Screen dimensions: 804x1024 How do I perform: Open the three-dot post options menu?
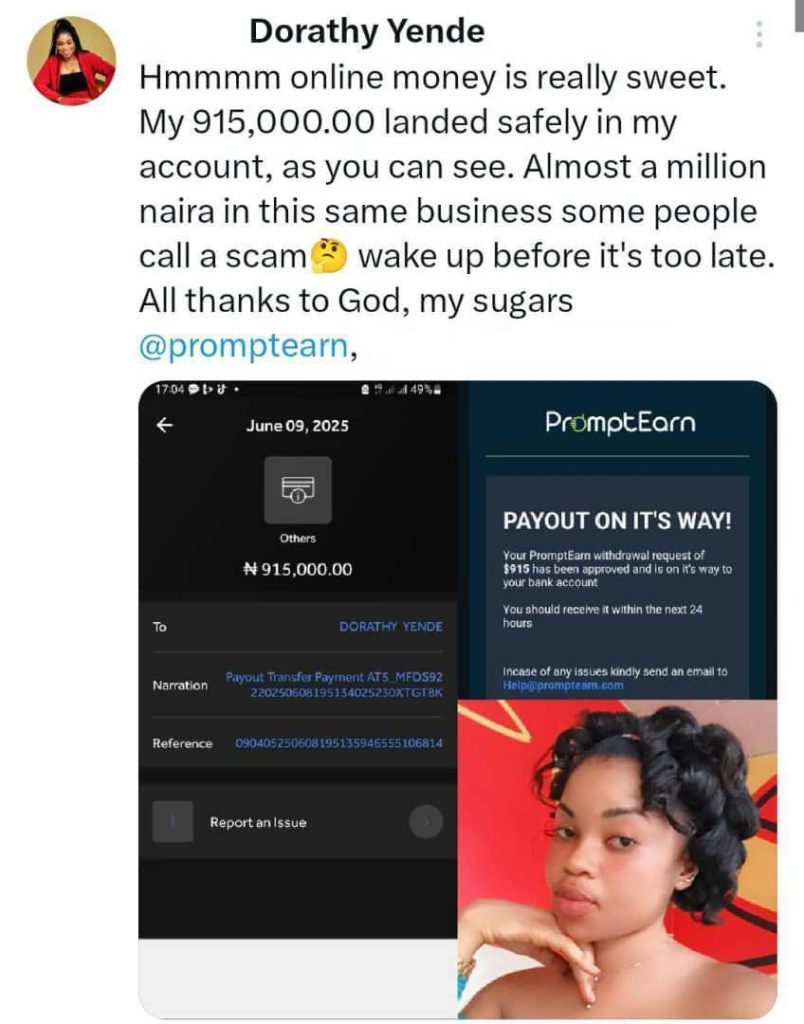tap(758, 33)
